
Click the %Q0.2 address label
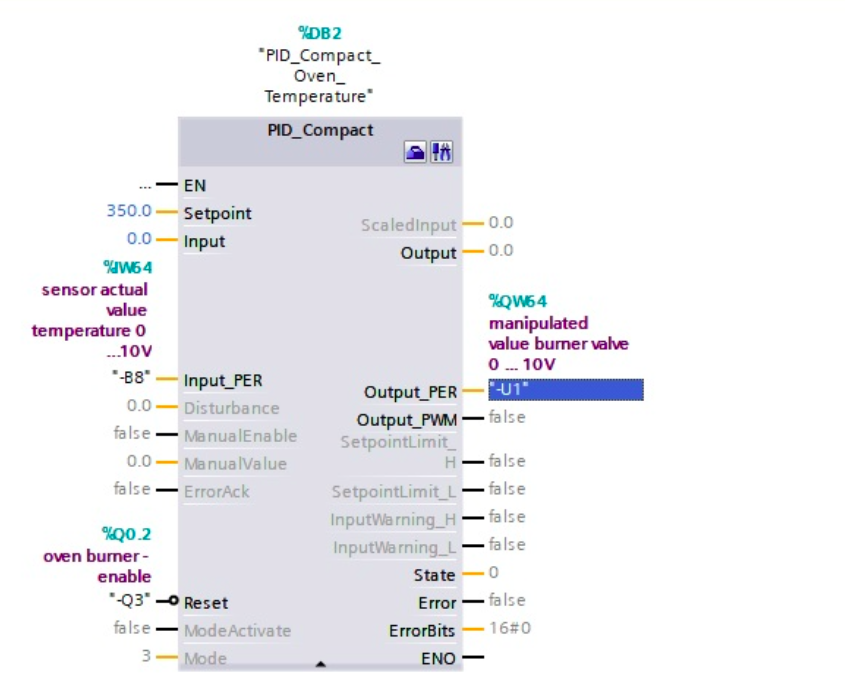tap(125, 534)
